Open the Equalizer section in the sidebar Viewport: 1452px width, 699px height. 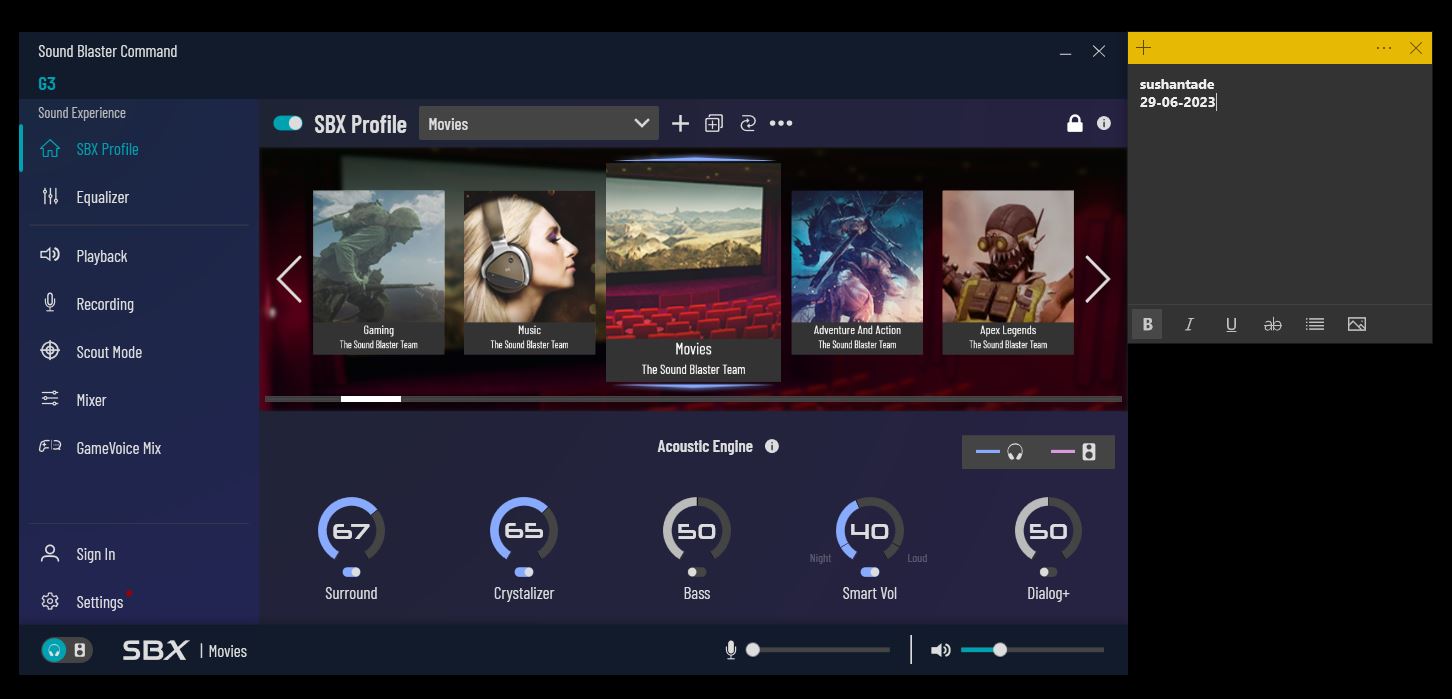[102, 197]
